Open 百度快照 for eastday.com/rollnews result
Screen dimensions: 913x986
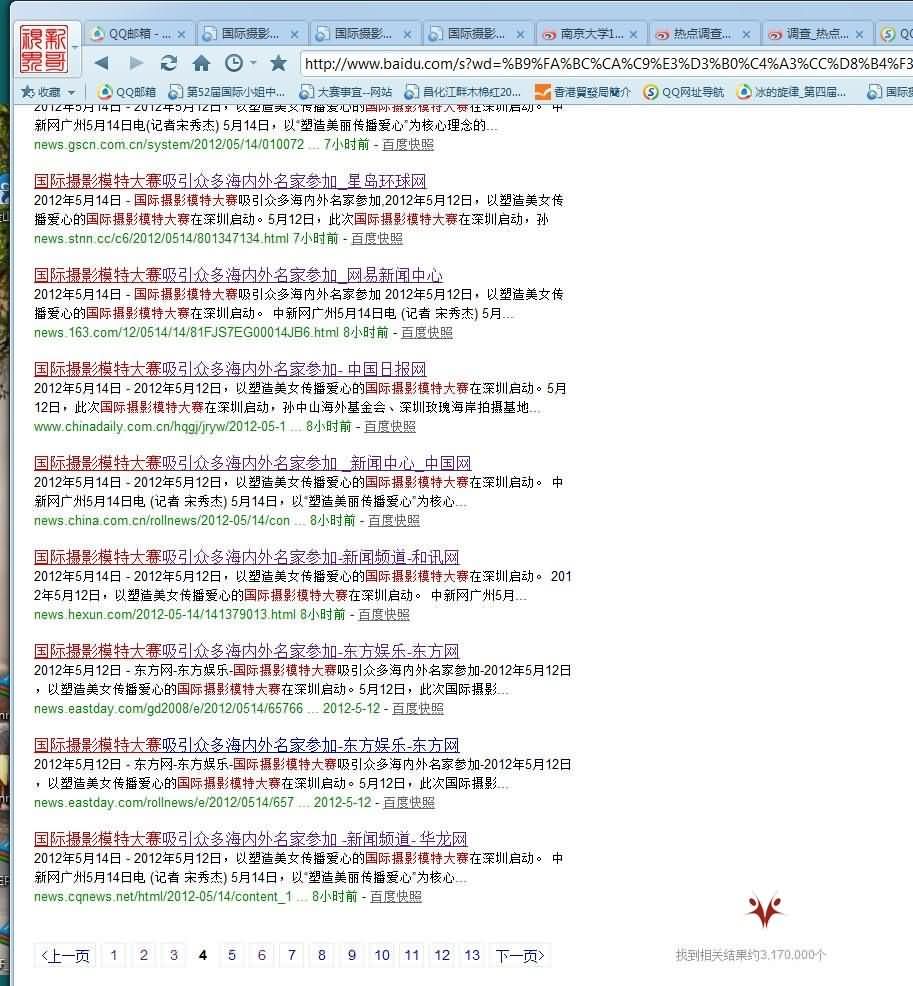[x=409, y=802]
